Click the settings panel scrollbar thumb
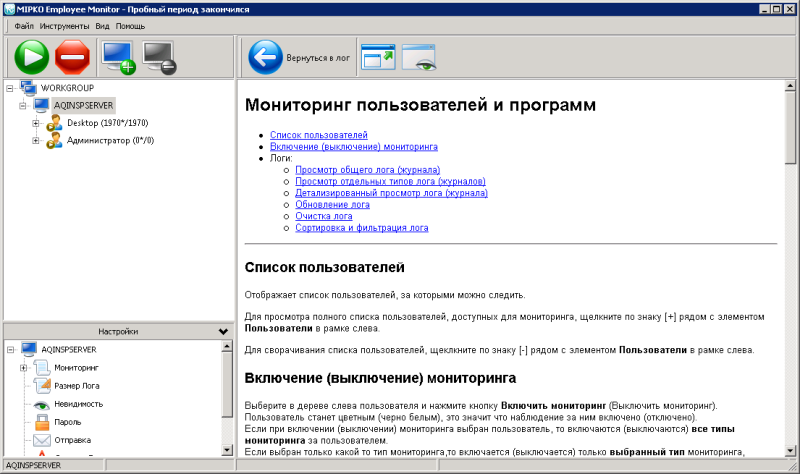The height and width of the screenshot is (474, 800). click(227, 385)
